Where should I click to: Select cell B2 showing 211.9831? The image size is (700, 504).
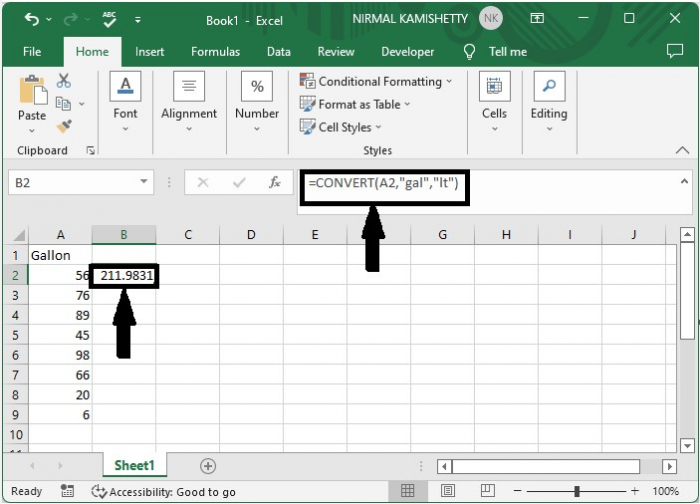[x=124, y=275]
